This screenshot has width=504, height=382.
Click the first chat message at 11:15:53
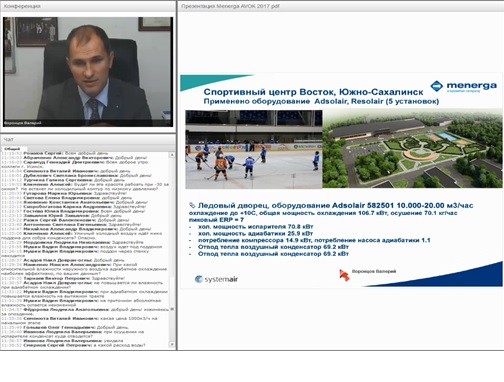pyautogui.click(x=55, y=153)
